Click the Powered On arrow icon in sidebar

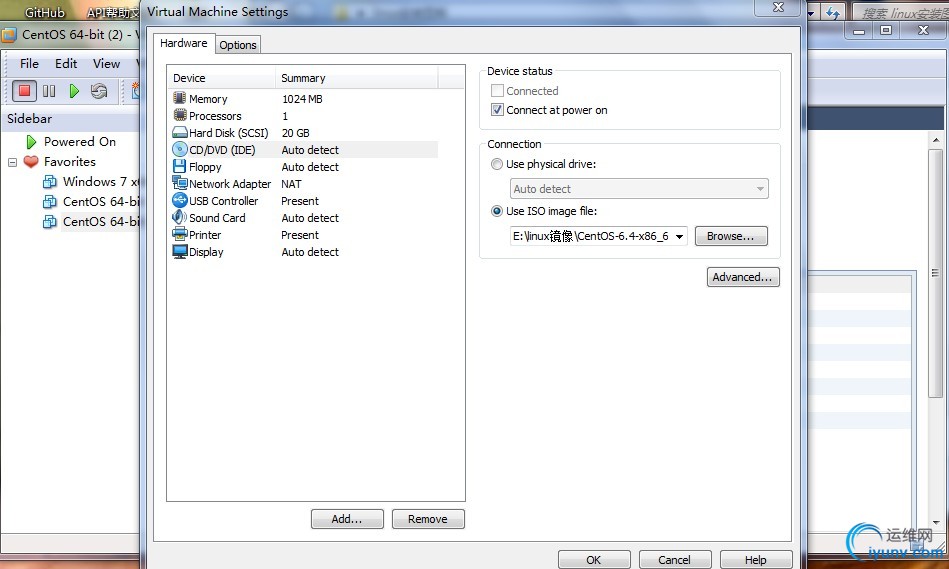click(x=31, y=142)
